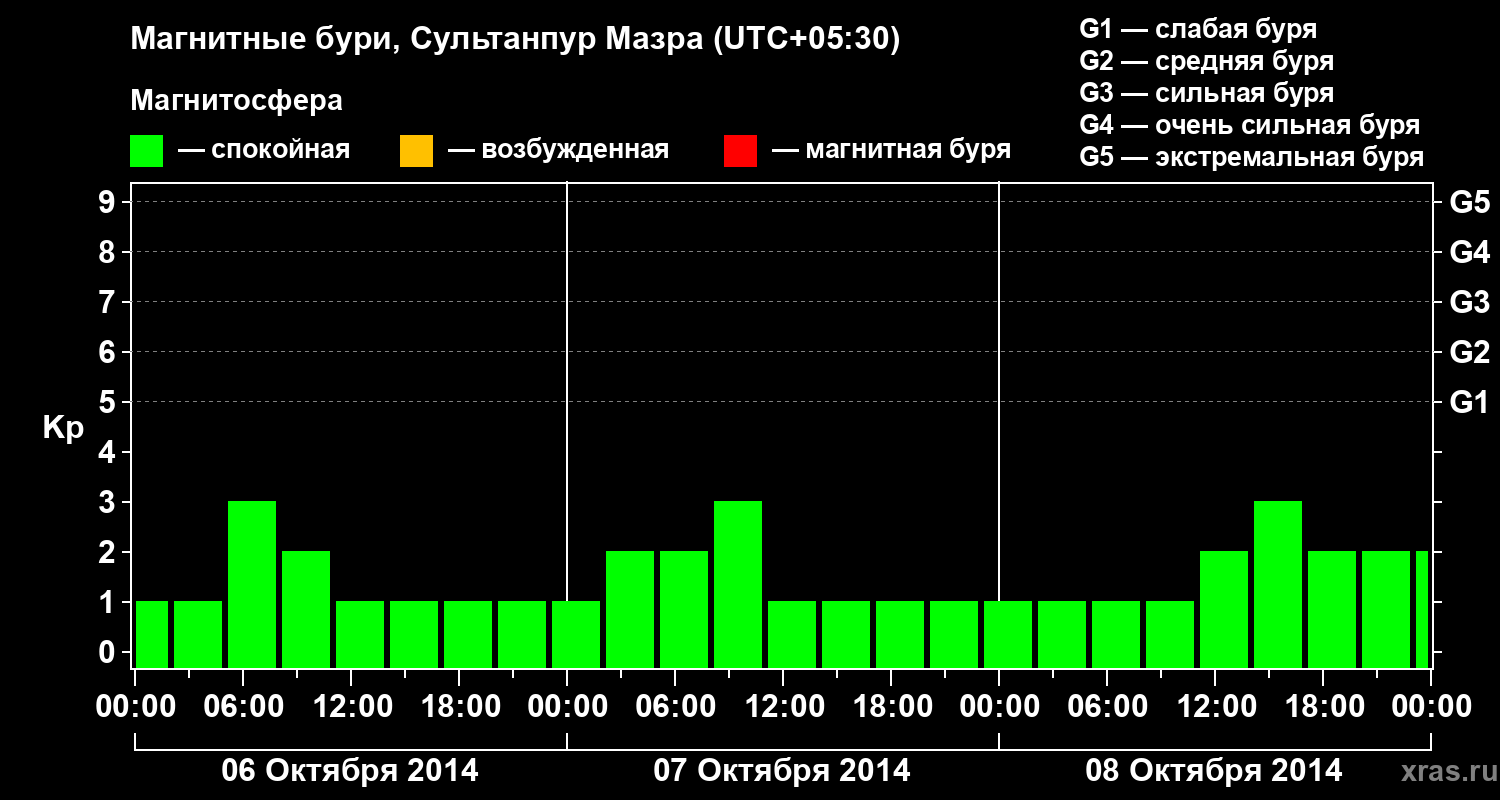Click the '06 Октября 2014' date label
The height and width of the screenshot is (800, 1500).
(x=350, y=771)
